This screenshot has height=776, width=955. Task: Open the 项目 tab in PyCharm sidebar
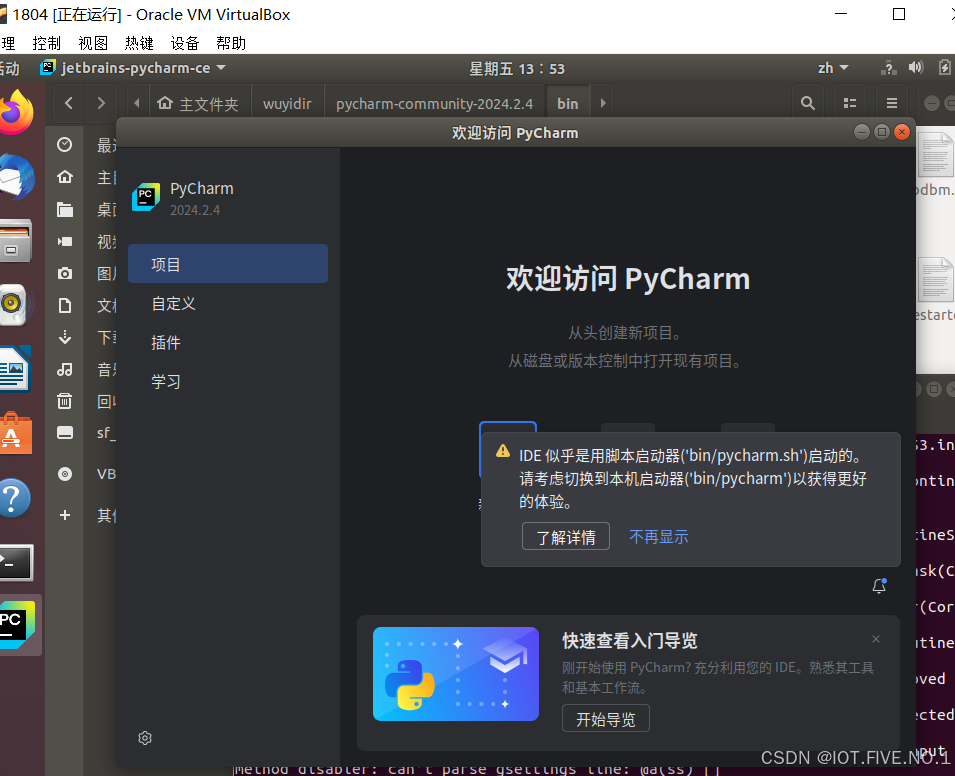[228, 264]
